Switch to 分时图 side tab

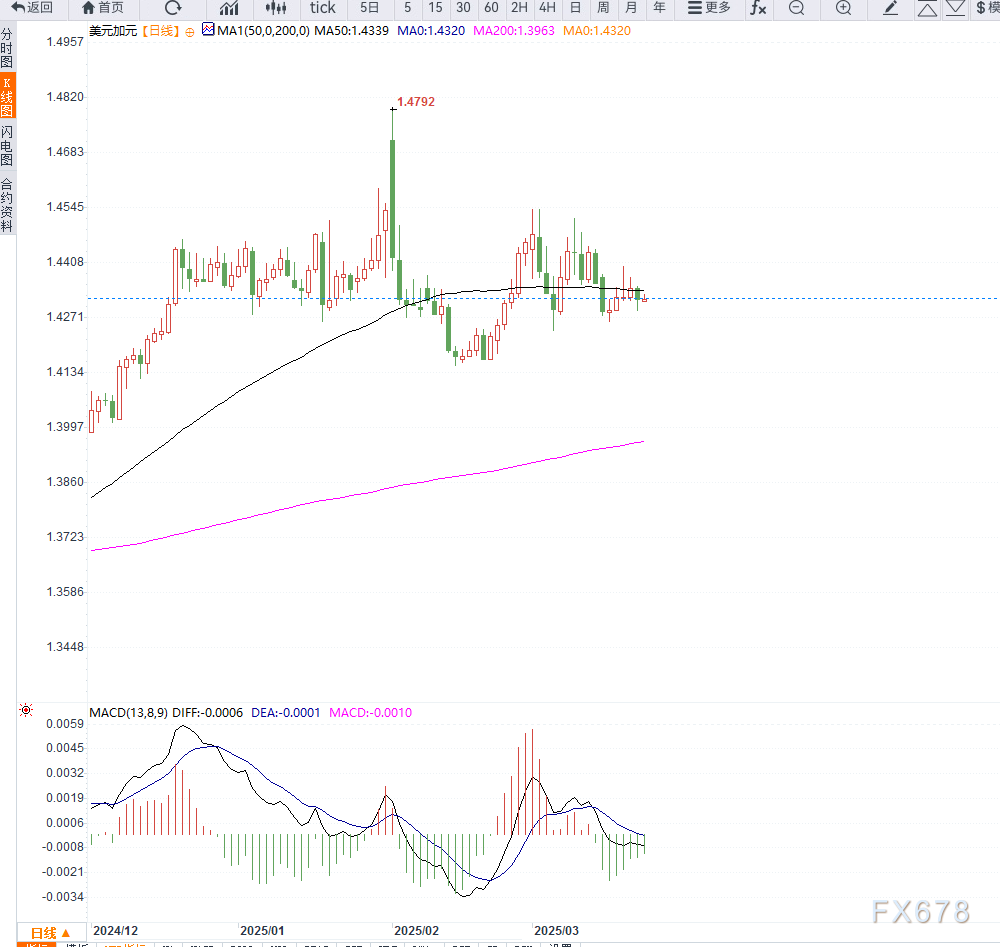(x=7, y=48)
